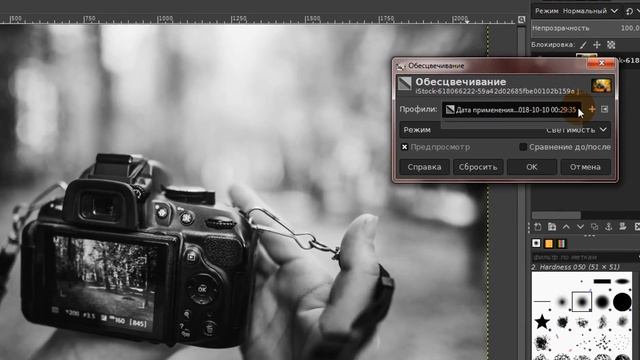640x360 pixels.
Task: Lower the layer with down arrow icon
Action: click(x=580, y=227)
